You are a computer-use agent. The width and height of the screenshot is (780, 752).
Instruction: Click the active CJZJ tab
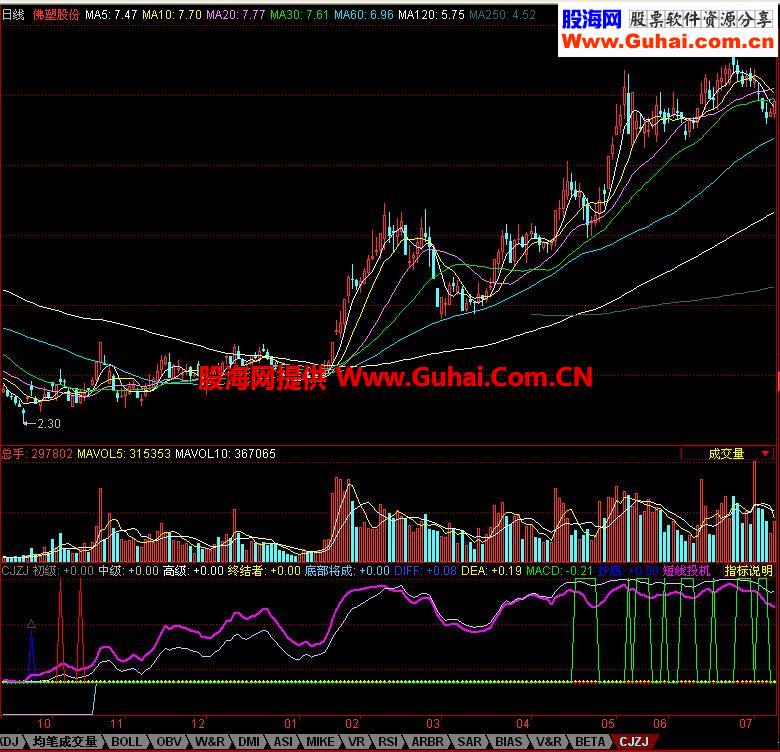[634, 742]
